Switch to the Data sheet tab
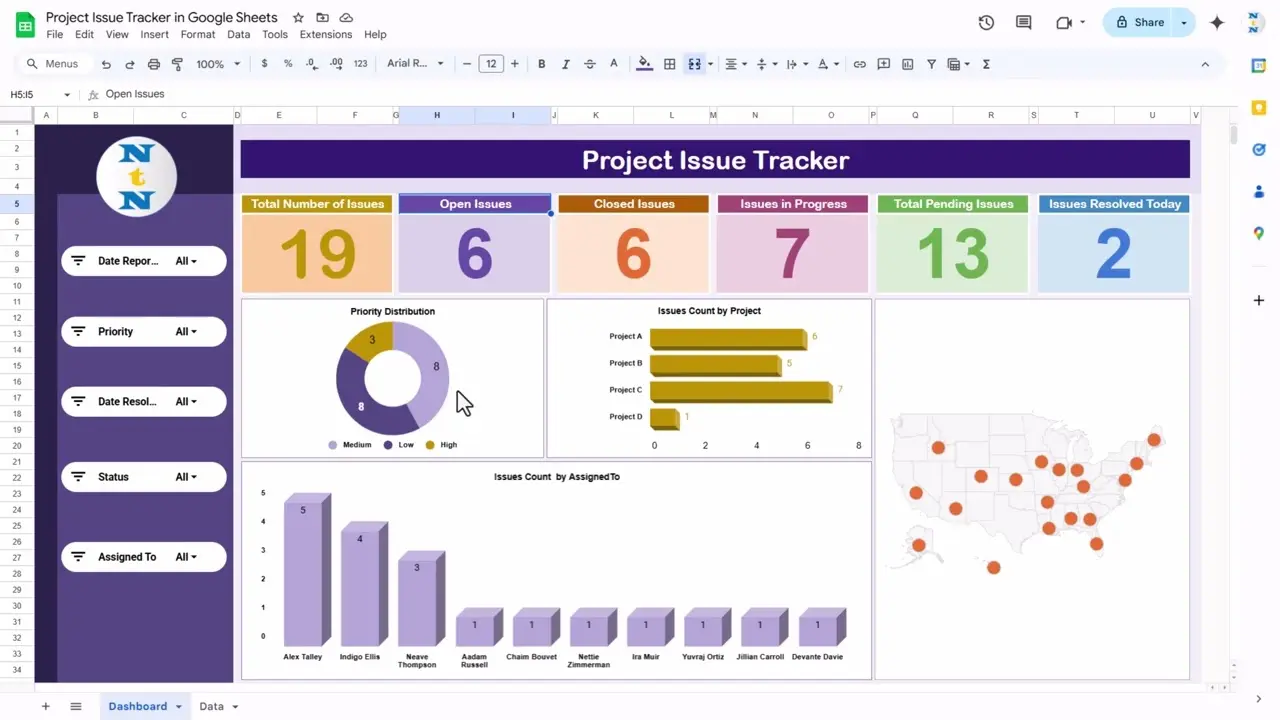The width and height of the screenshot is (1280, 720). click(x=211, y=706)
